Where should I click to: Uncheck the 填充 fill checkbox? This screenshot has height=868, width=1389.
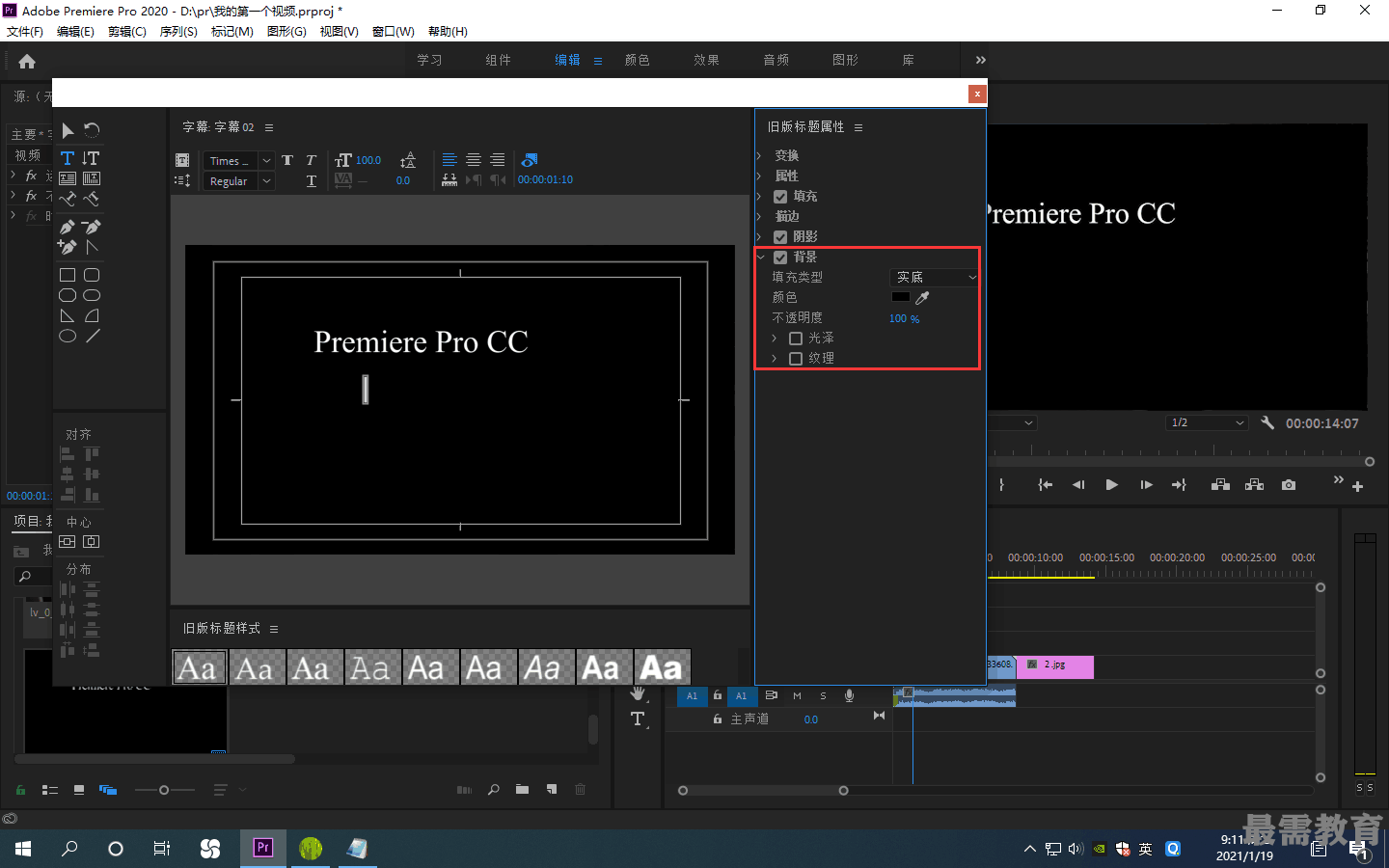click(780, 197)
